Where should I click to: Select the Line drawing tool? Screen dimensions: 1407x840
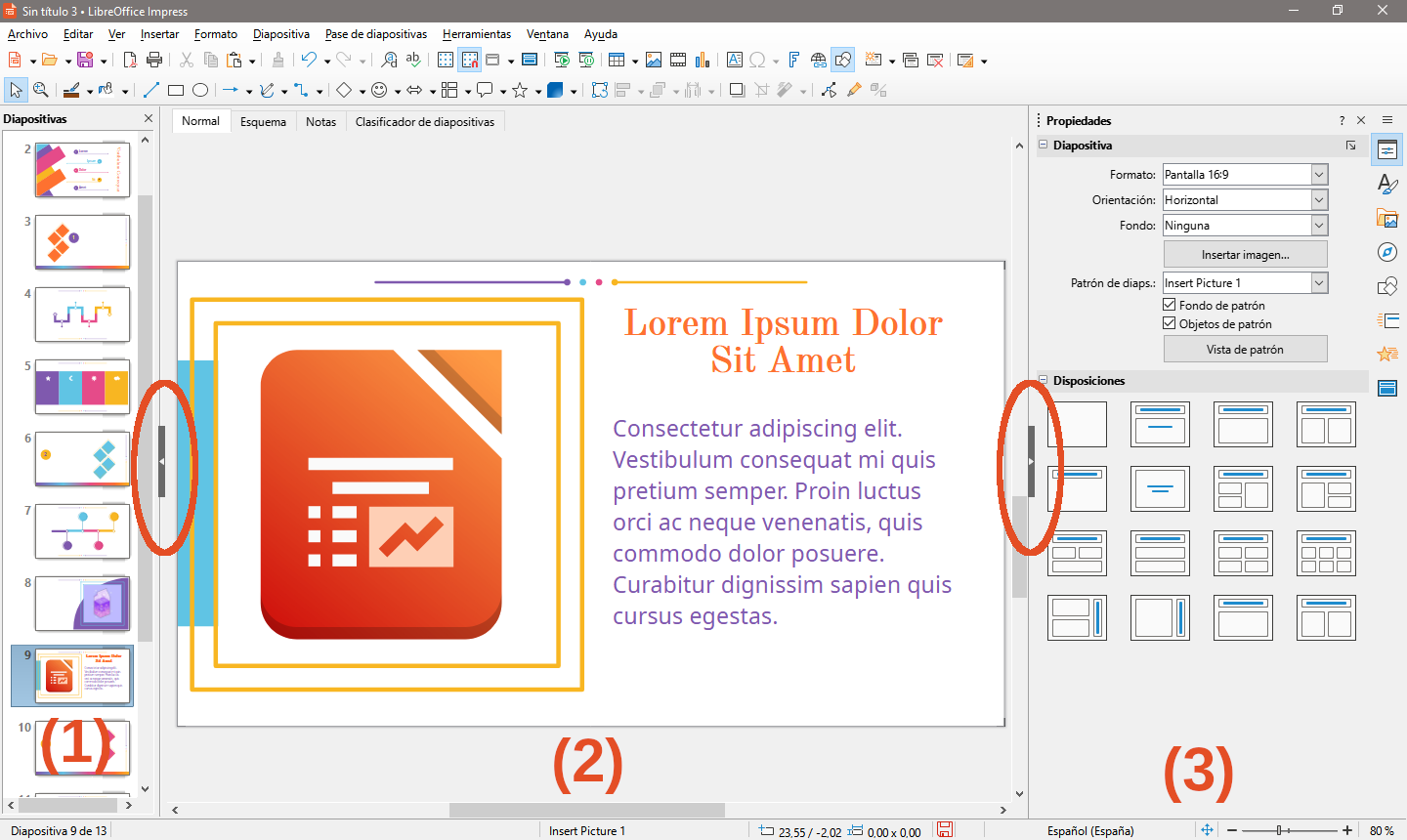pos(151,90)
